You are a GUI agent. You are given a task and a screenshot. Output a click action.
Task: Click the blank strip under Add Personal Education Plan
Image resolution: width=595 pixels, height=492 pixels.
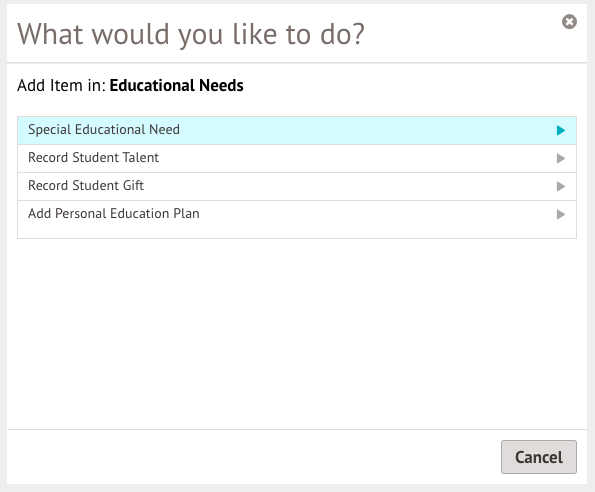297,233
